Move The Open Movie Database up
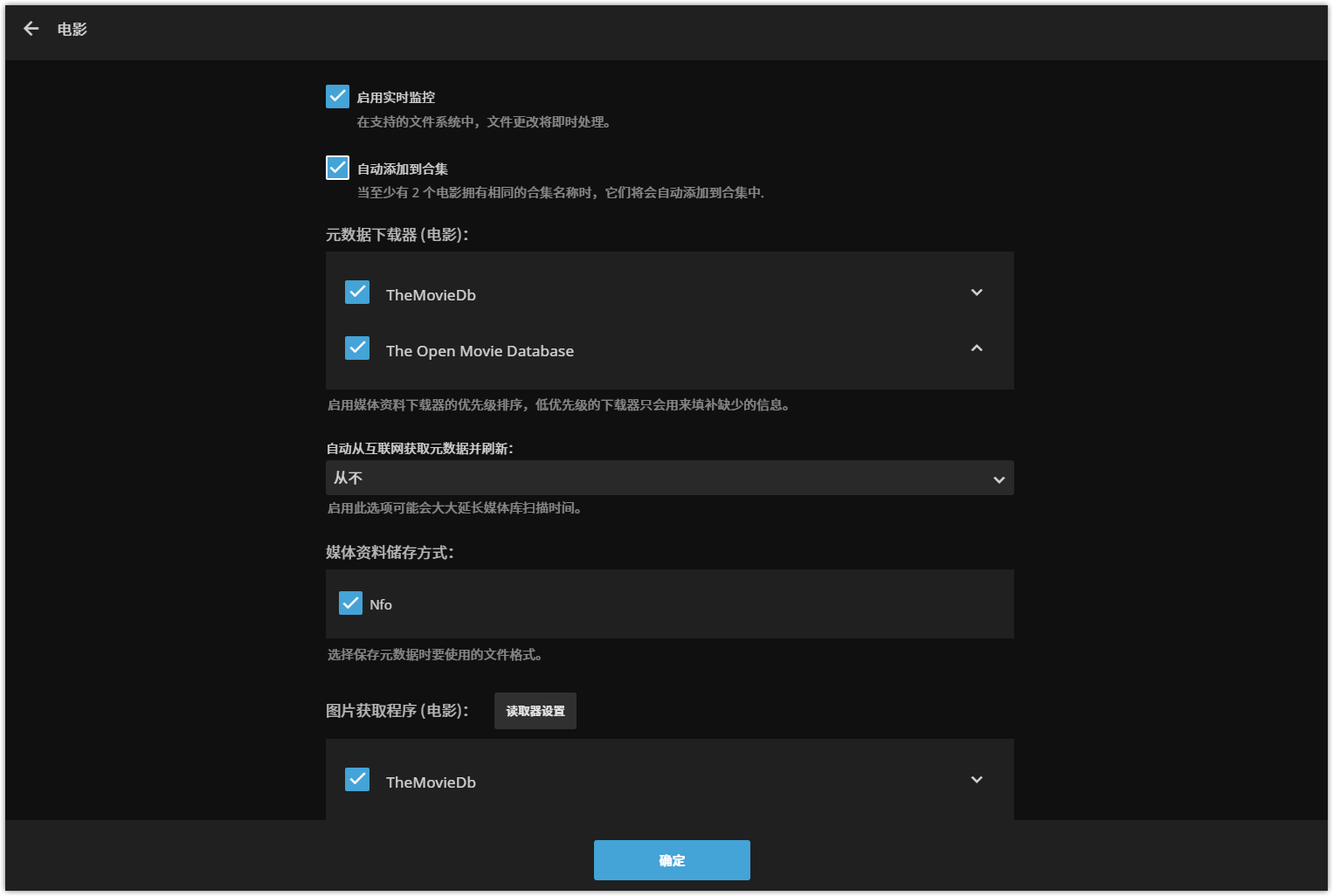This screenshot has width=1333, height=896. click(977, 348)
